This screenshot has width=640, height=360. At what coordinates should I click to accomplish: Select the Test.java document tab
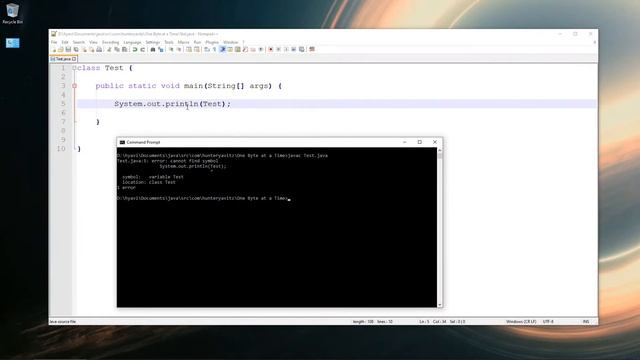(x=63, y=59)
